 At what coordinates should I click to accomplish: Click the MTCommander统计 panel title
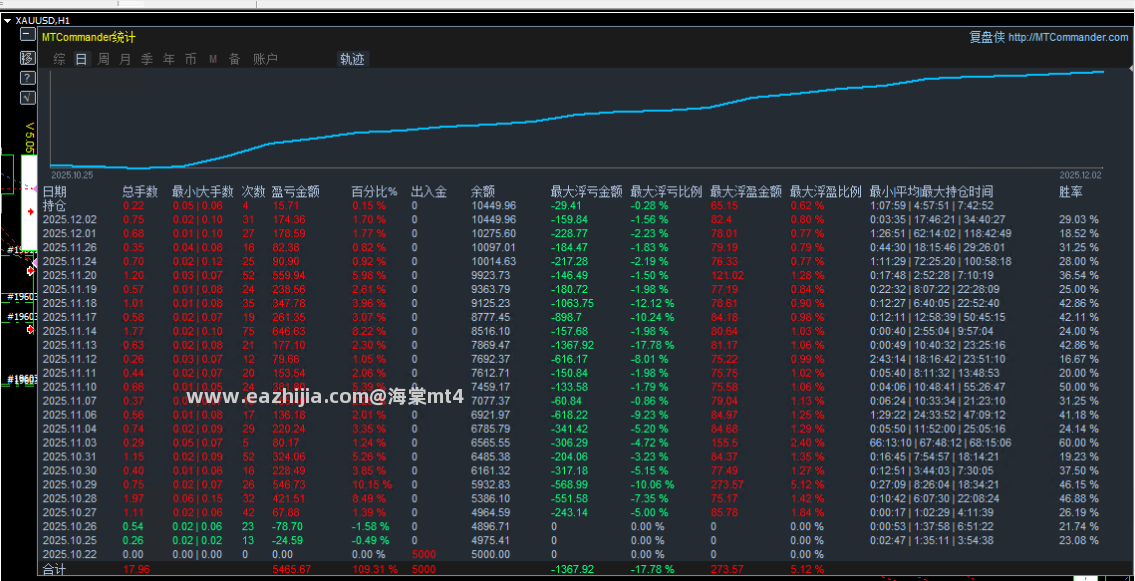coord(89,38)
